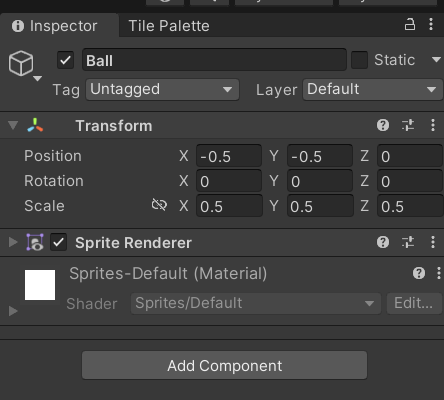Image resolution: width=444 pixels, height=400 pixels.
Task: Open the Tag dropdown showing Untagged
Action: (162, 89)
